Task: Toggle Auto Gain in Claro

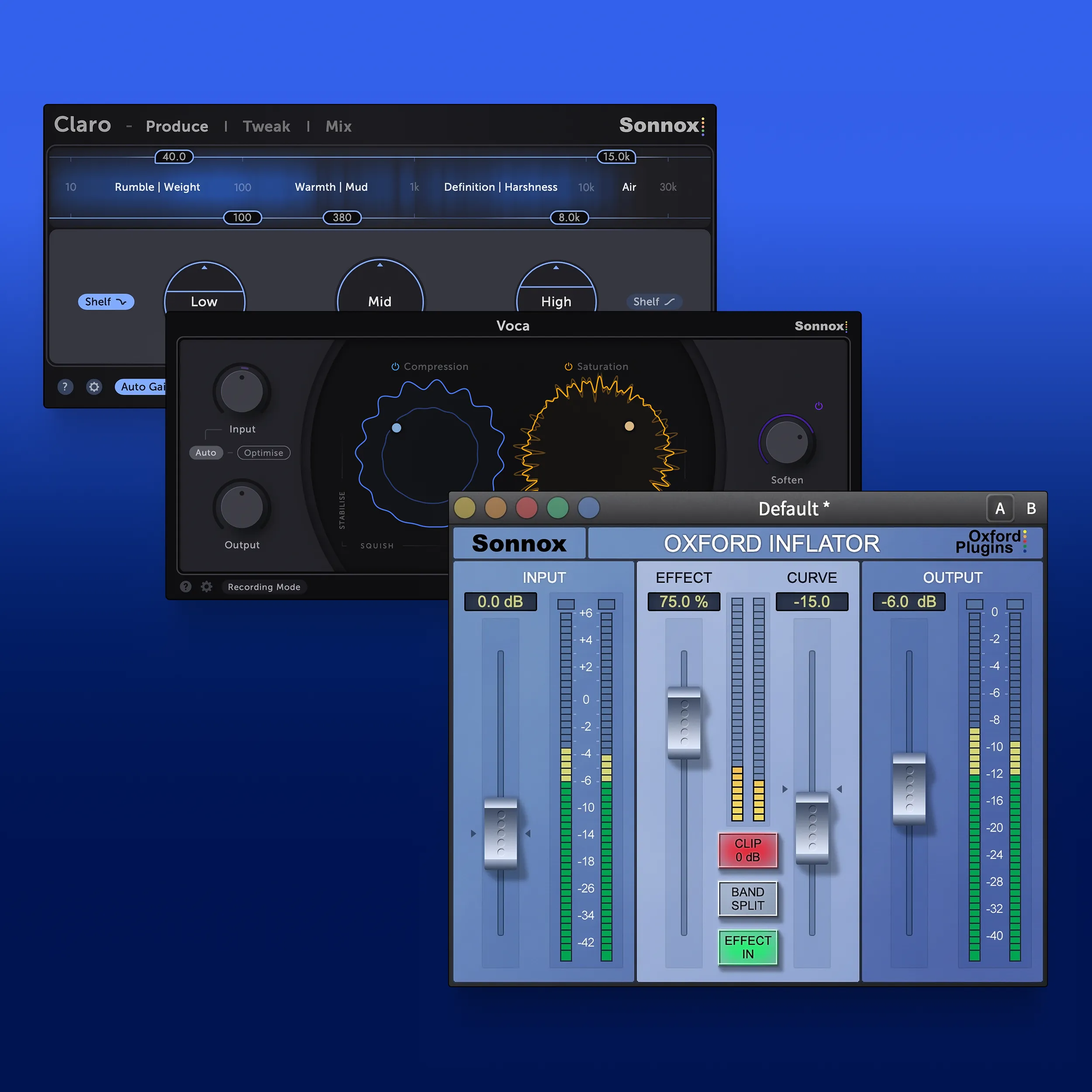Action: 141,387
